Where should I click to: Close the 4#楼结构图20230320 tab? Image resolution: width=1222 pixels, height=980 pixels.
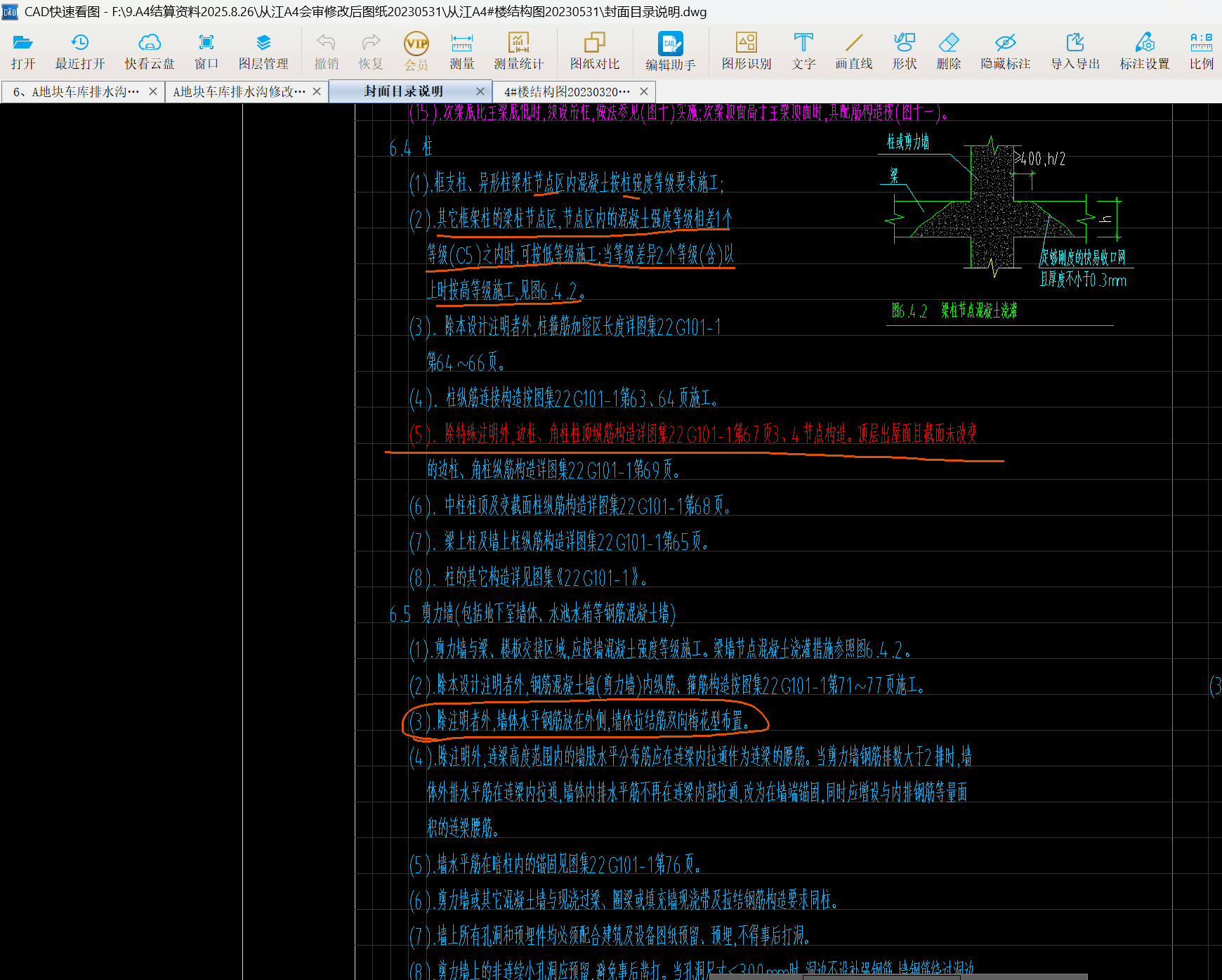click(644, 91)
